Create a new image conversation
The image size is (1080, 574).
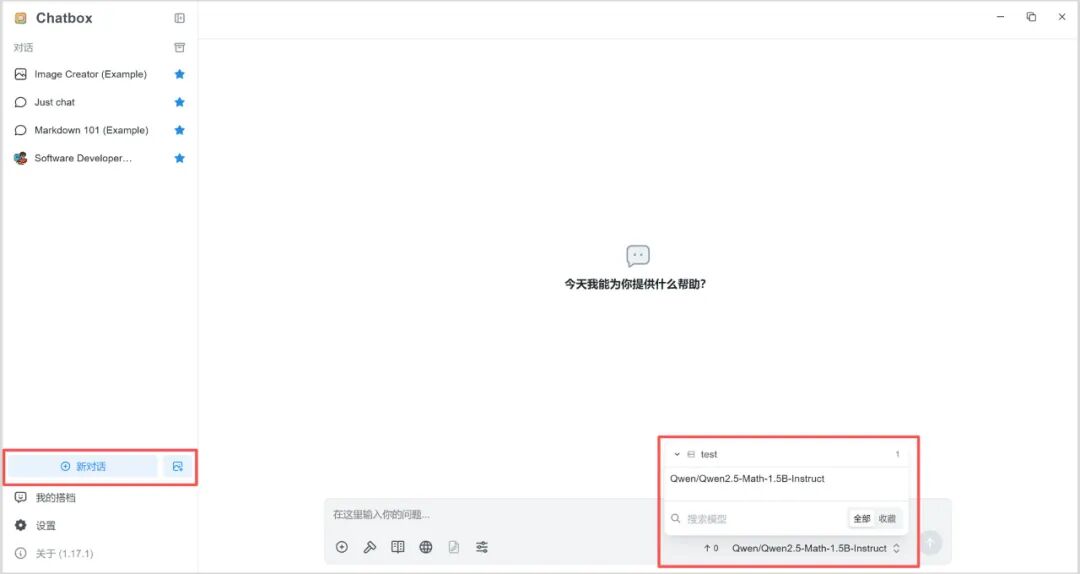point(178,467)
